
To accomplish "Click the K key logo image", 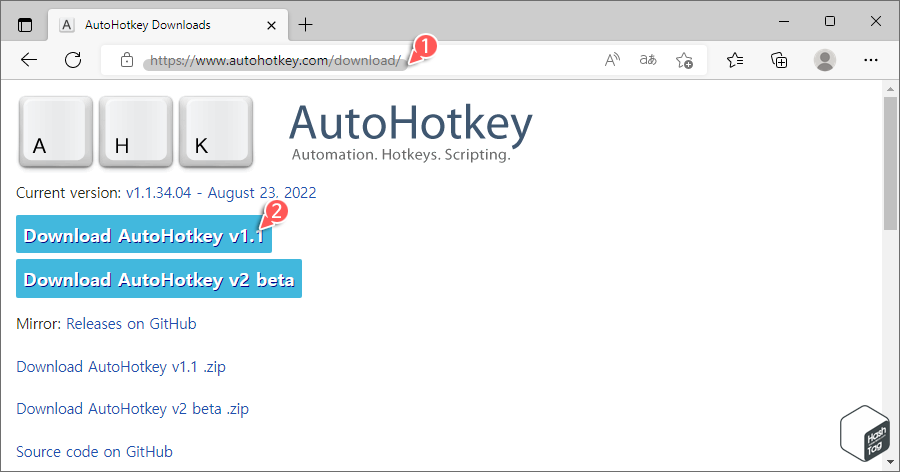I will click(216, 132).
